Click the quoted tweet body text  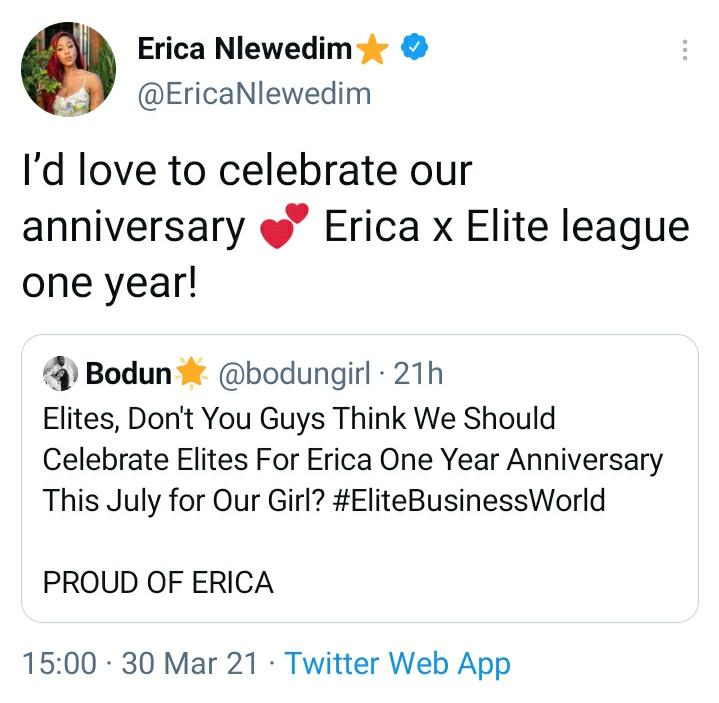tap(352, 458)
